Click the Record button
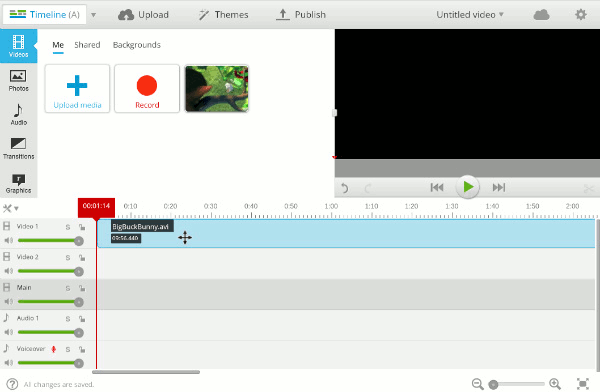 coord(147,88)
